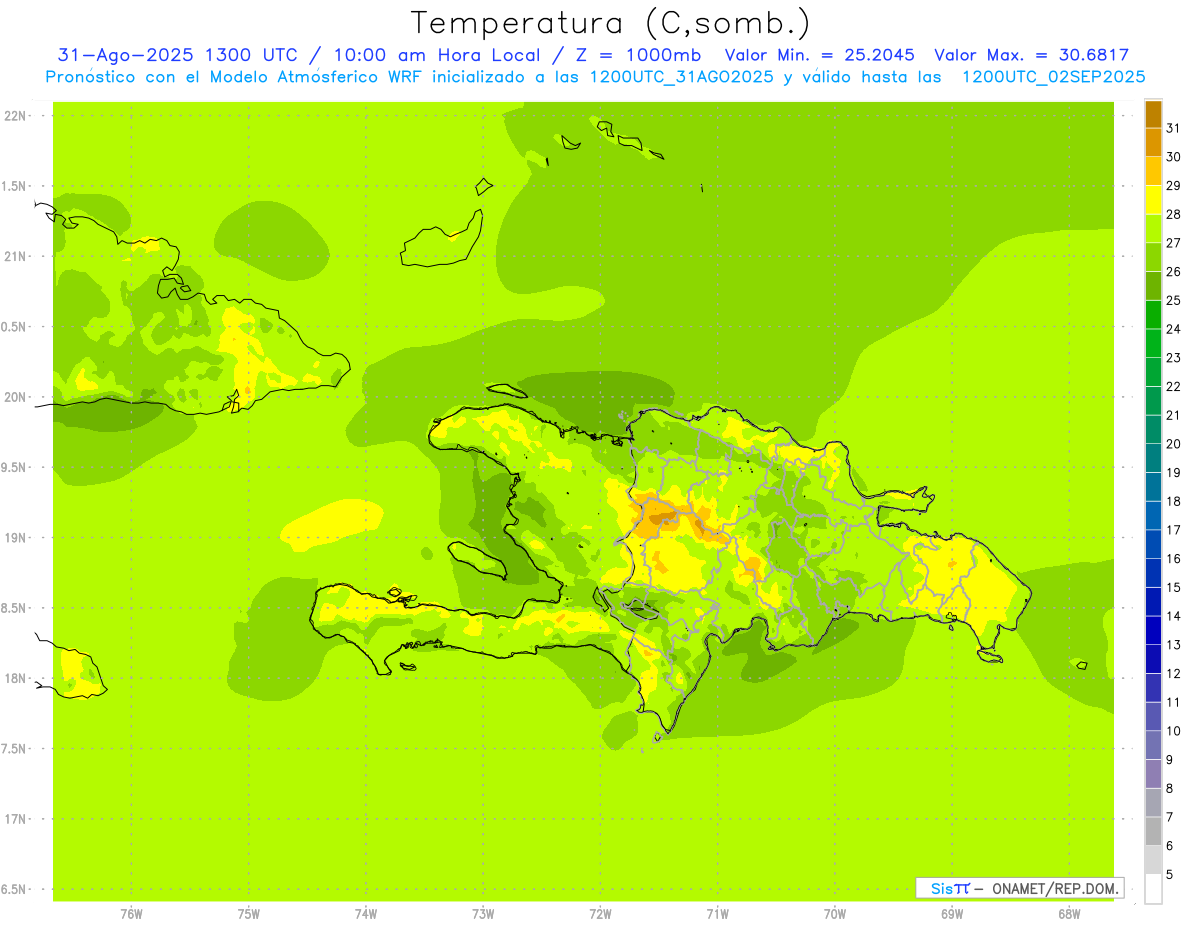Select the '31-Ago-2025 1300 UTC' date text
The width and height of the screenshot is (1200, 927).
[x=178, y=55]
